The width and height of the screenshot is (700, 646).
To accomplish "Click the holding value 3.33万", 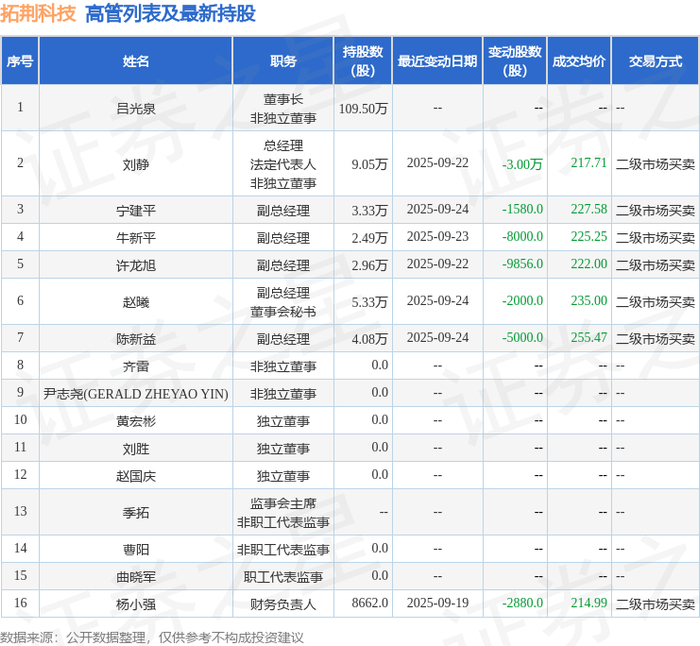I will tap(369, 210).
